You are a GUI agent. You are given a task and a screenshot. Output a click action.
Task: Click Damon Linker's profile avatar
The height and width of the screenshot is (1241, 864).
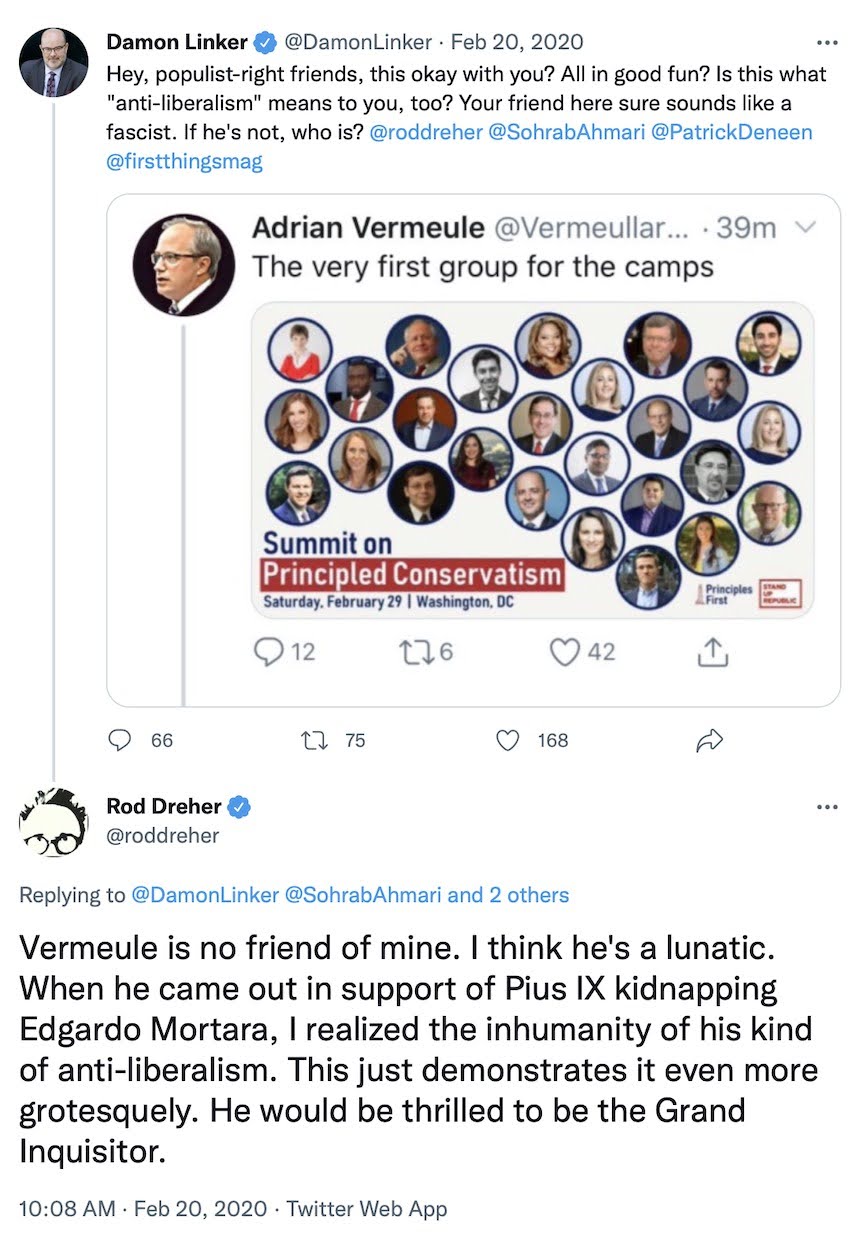(53, 63)
